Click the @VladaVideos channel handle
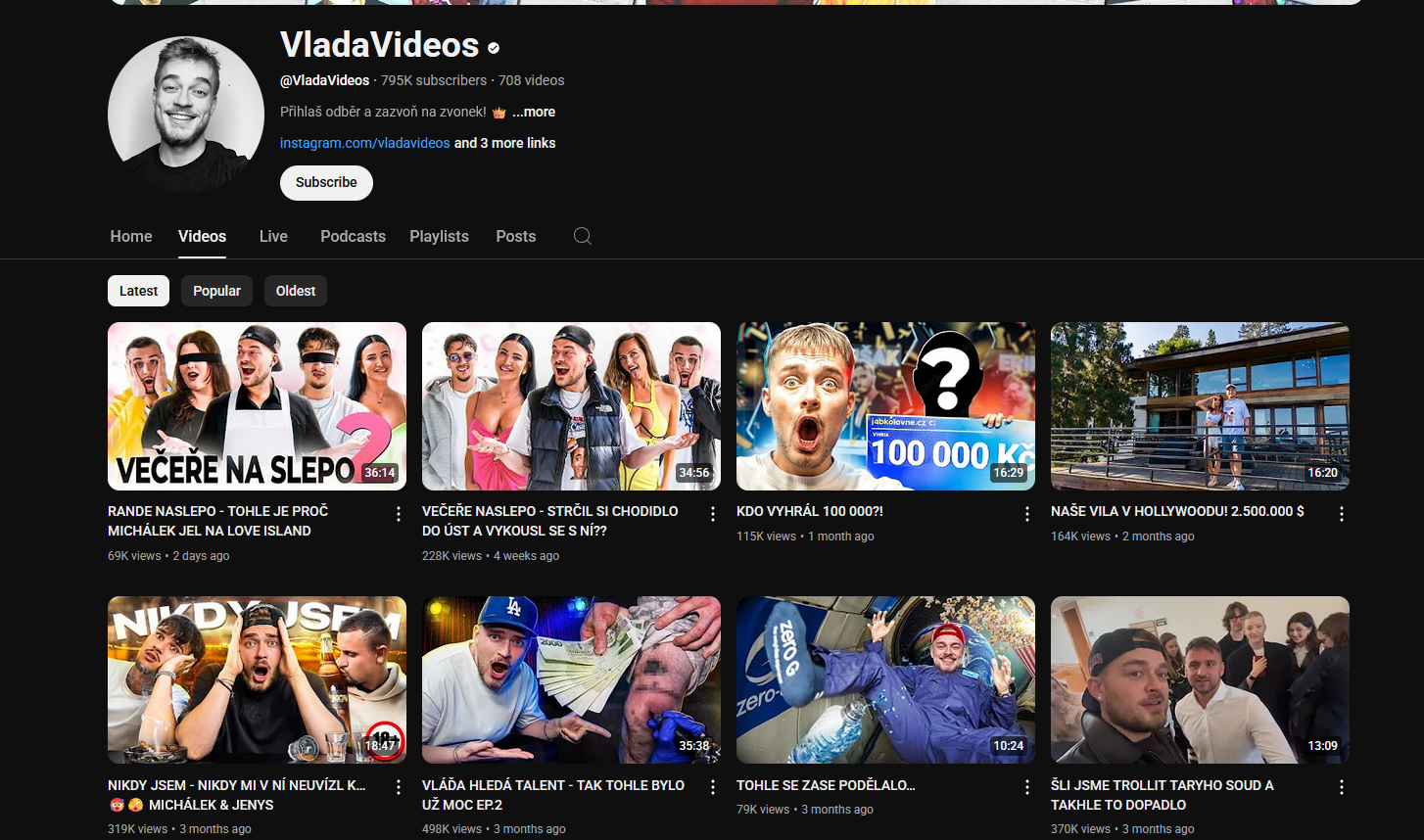The width and height of the screenshot is (1424, 840). (325, 80)
